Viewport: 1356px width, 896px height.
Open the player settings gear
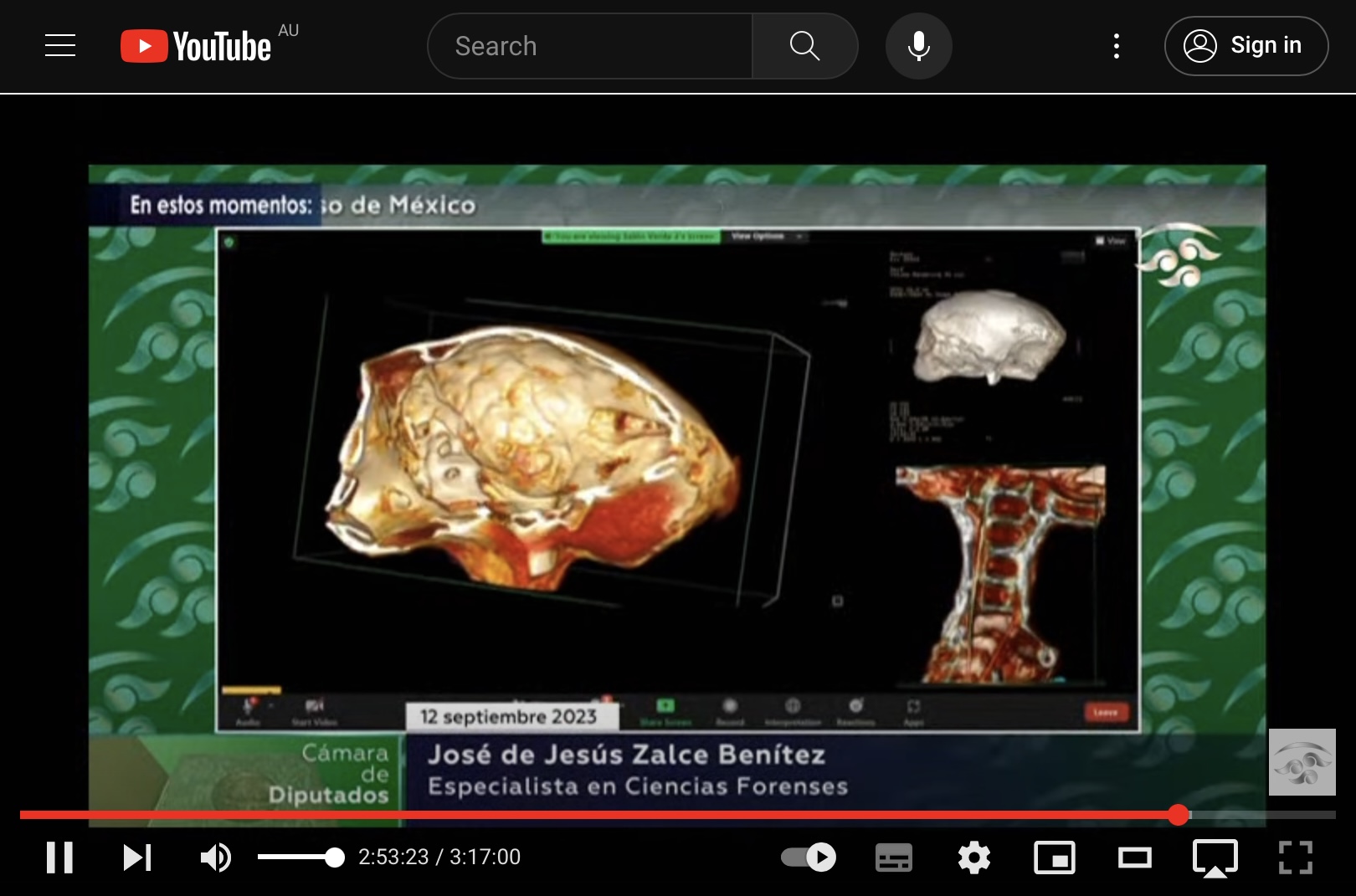974,858
